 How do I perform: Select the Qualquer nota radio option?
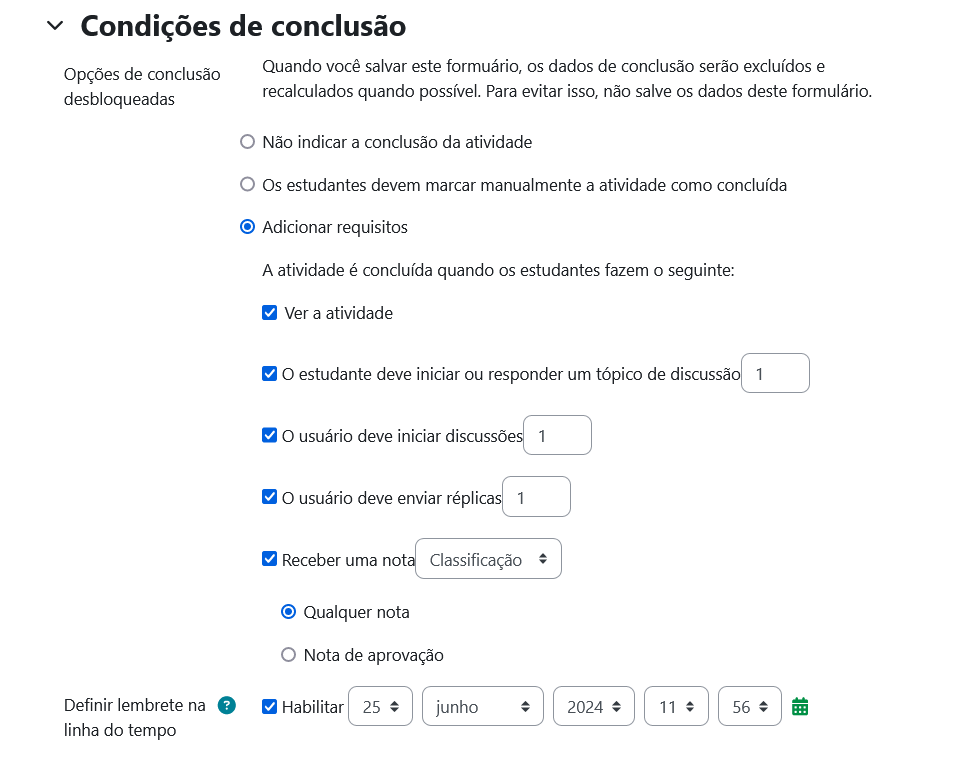pyautogui.click(x=289, y=612)
